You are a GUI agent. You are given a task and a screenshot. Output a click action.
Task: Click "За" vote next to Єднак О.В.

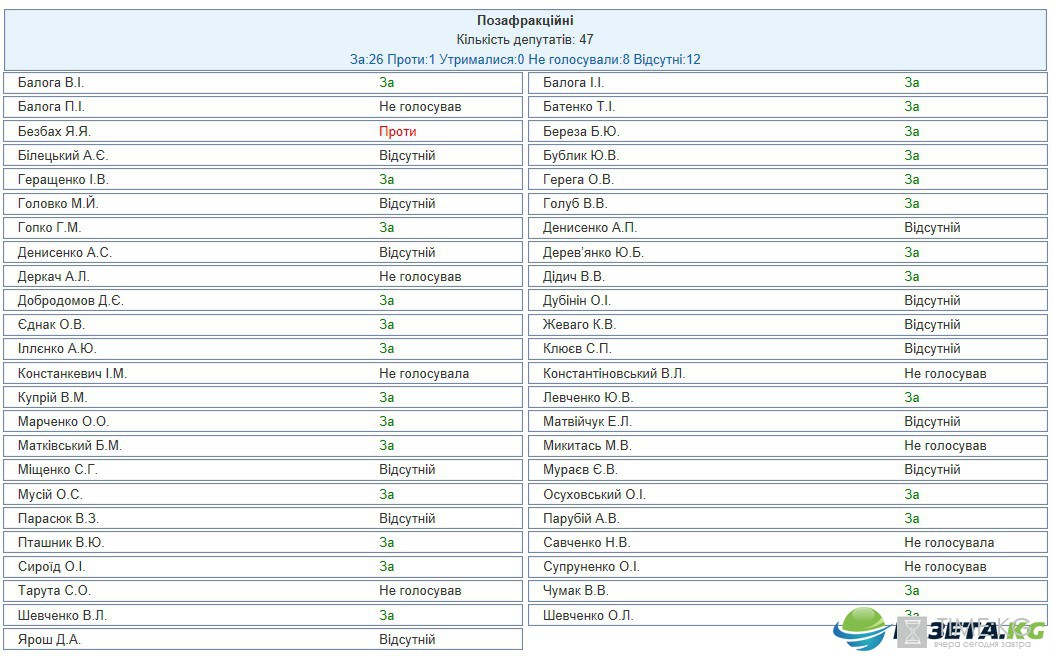(386, 325)
